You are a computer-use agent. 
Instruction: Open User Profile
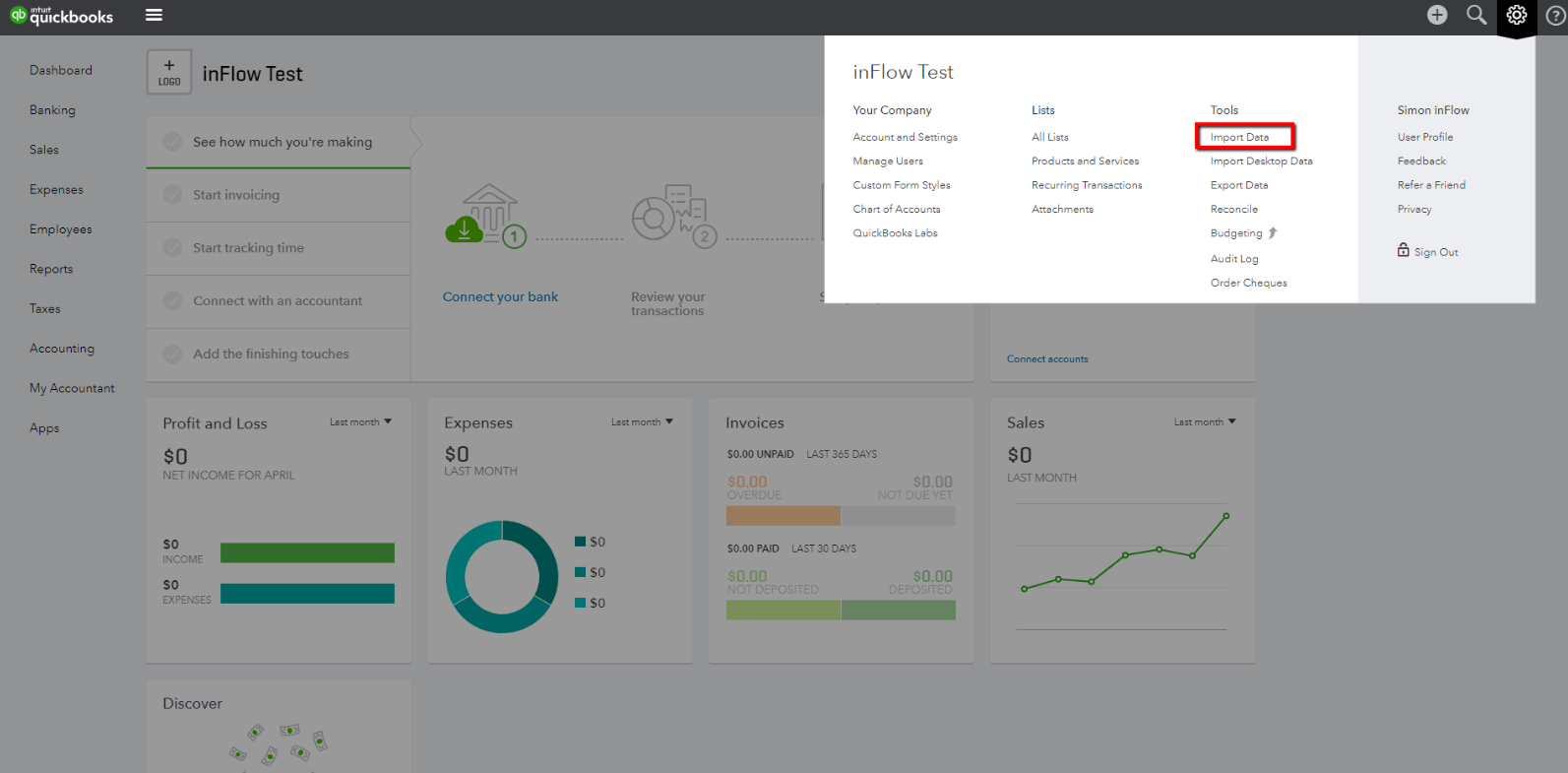point(1425,137)
